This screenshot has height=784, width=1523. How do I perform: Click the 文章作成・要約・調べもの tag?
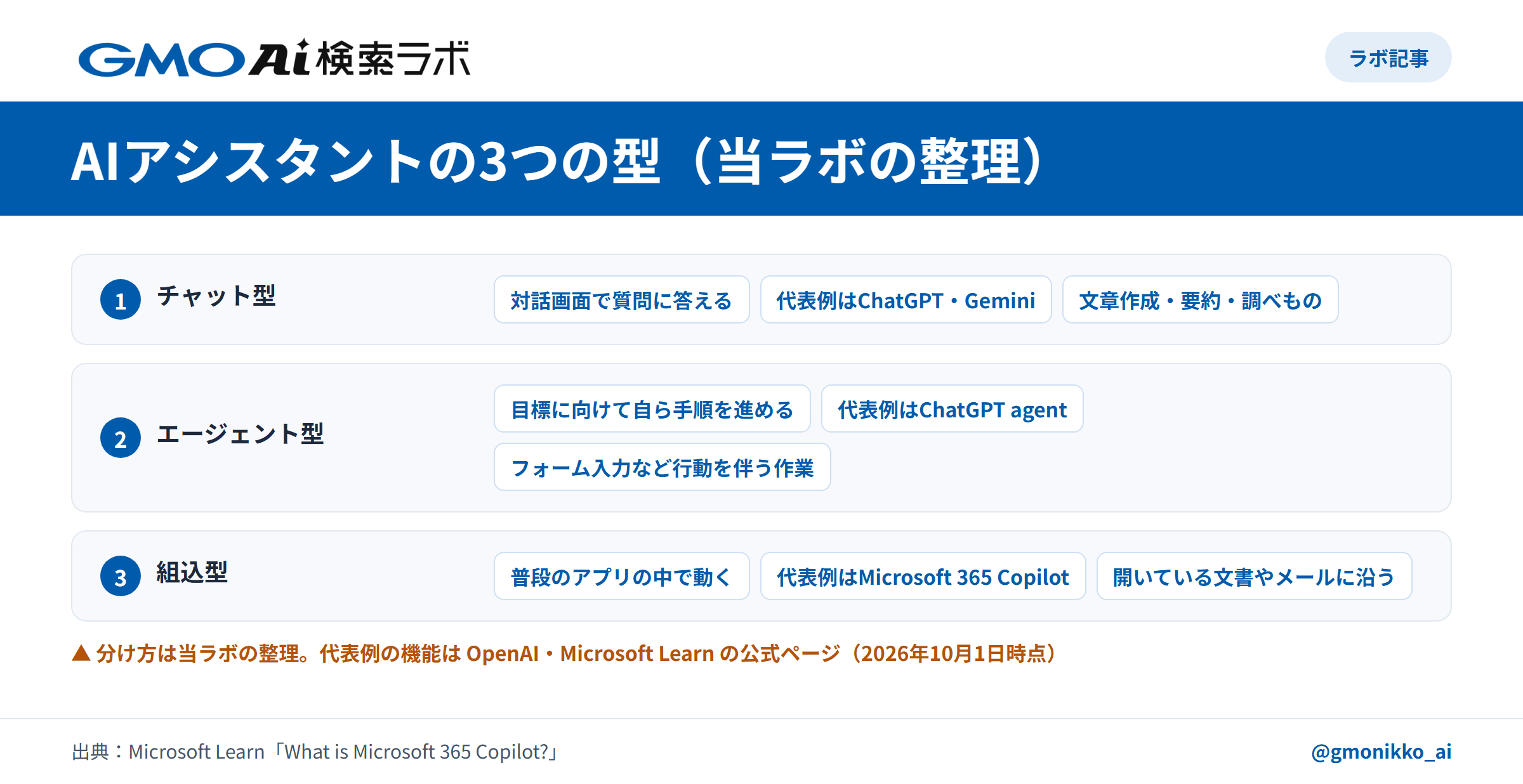click(1201, 300)
